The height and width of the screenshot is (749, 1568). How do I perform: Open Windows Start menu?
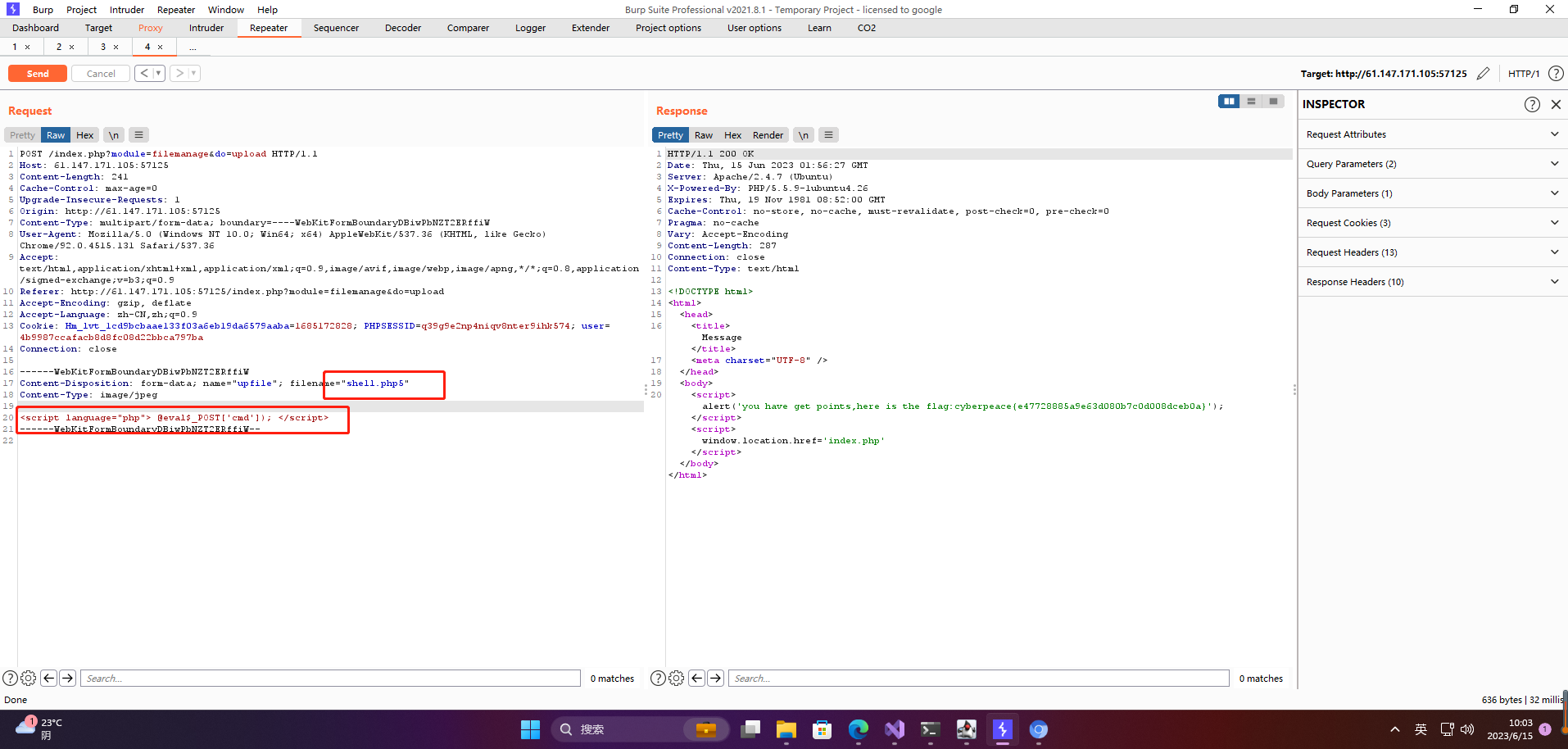[531, 729]
